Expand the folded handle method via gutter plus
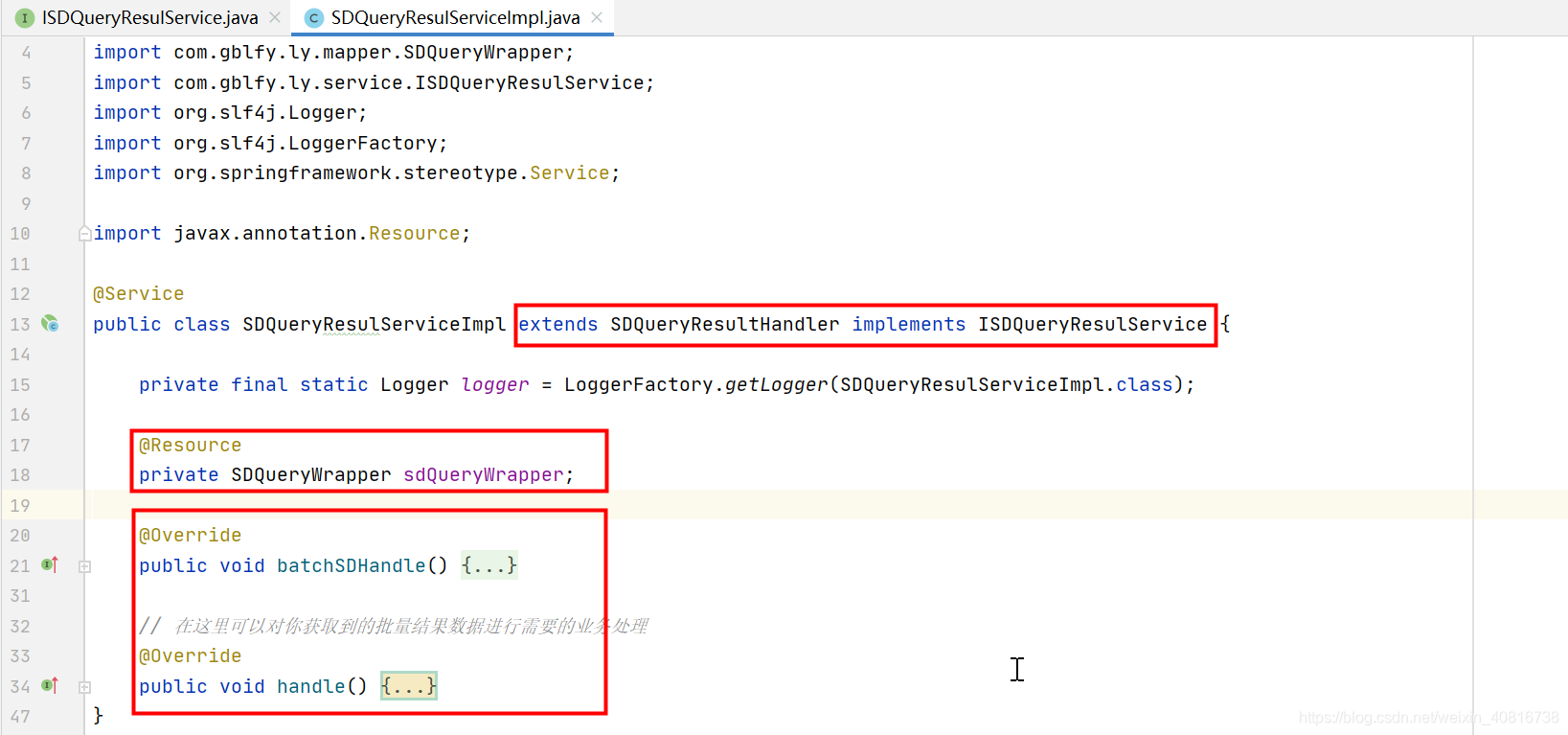This screenshot has height=735, width=1568. pyautogui.click(x=84, y=687)
